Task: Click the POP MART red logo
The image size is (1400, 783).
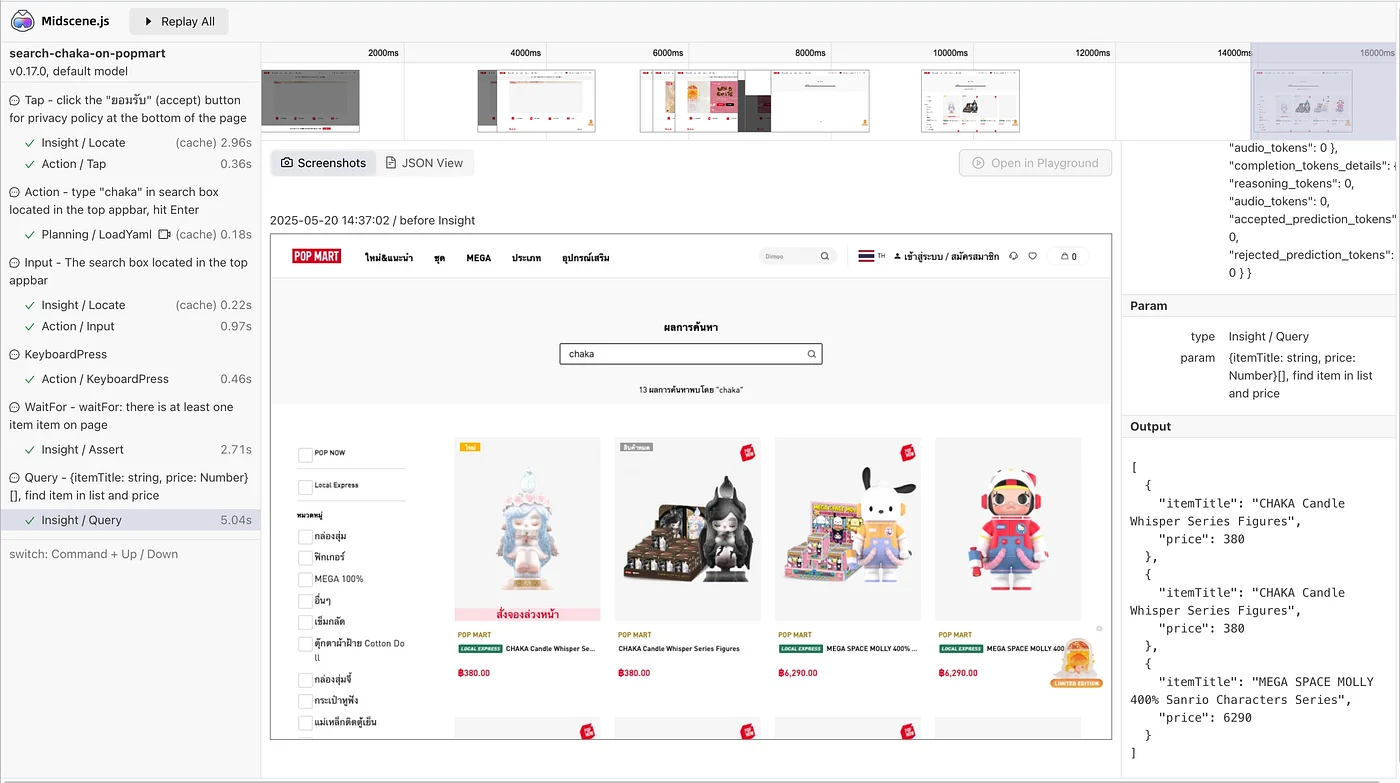Action: click(317, 256)
